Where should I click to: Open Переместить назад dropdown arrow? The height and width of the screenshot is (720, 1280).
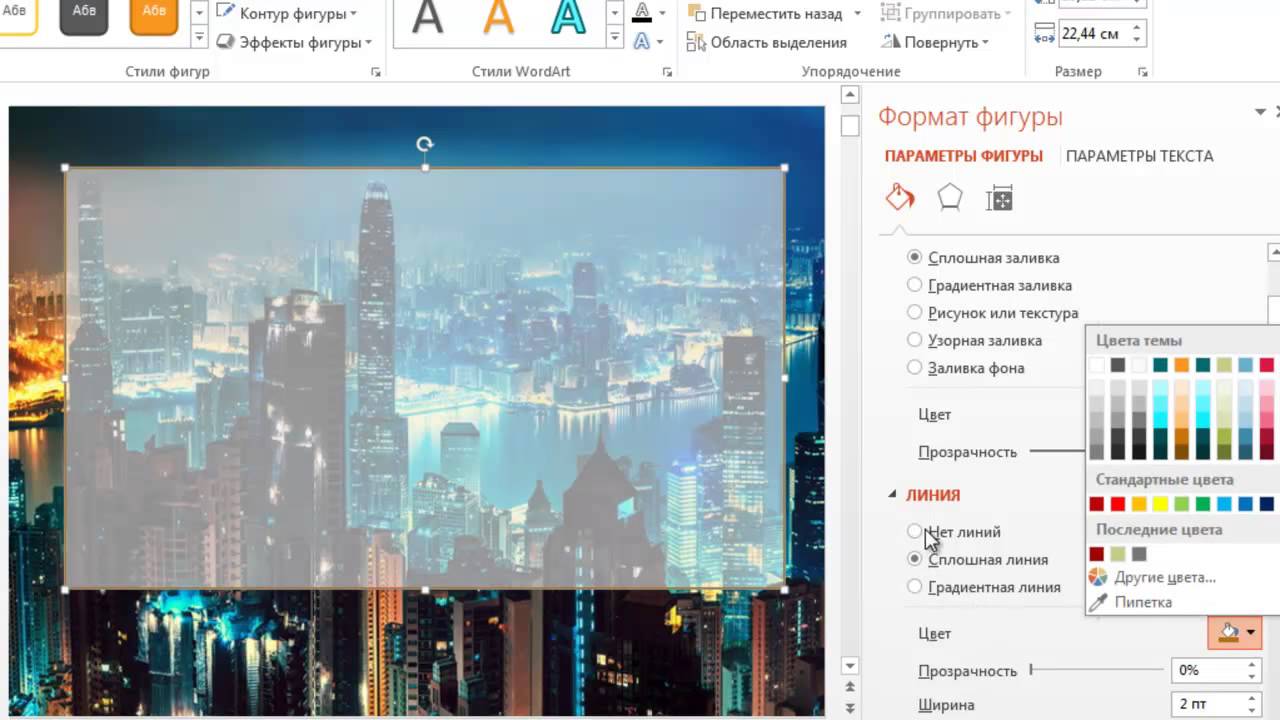857,14
